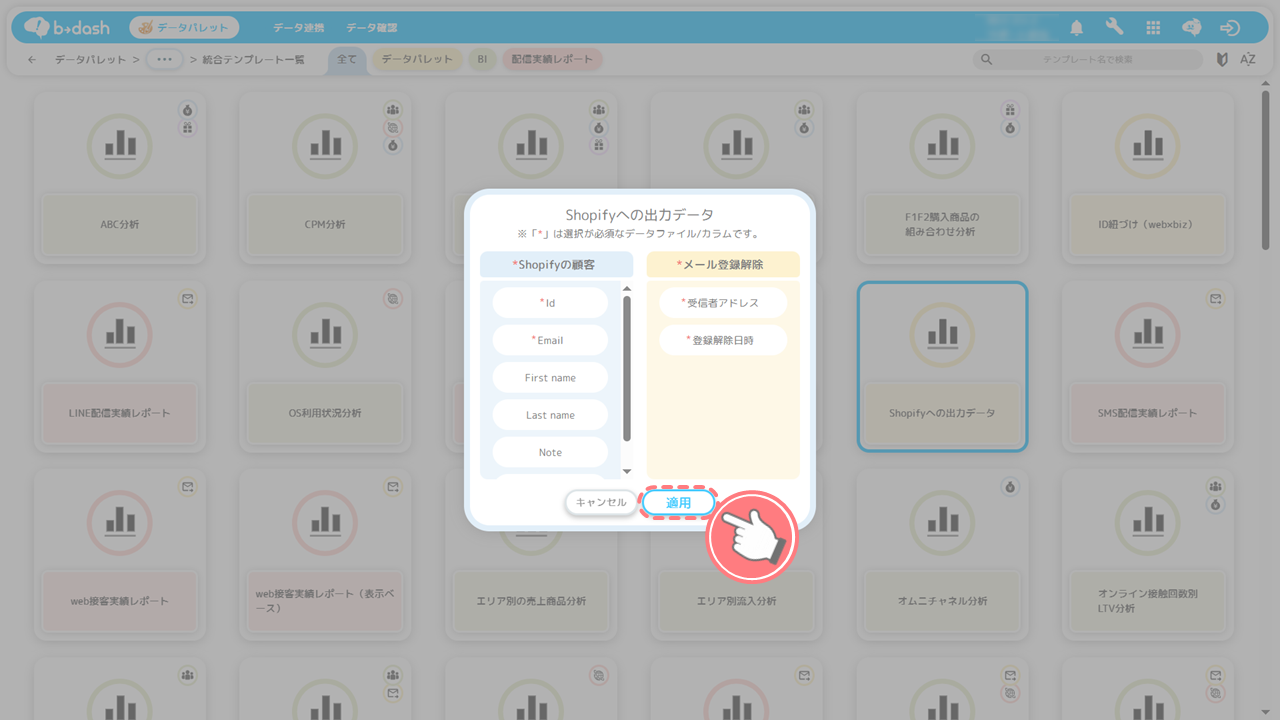Select the BI filter tab

coord(482,60)
